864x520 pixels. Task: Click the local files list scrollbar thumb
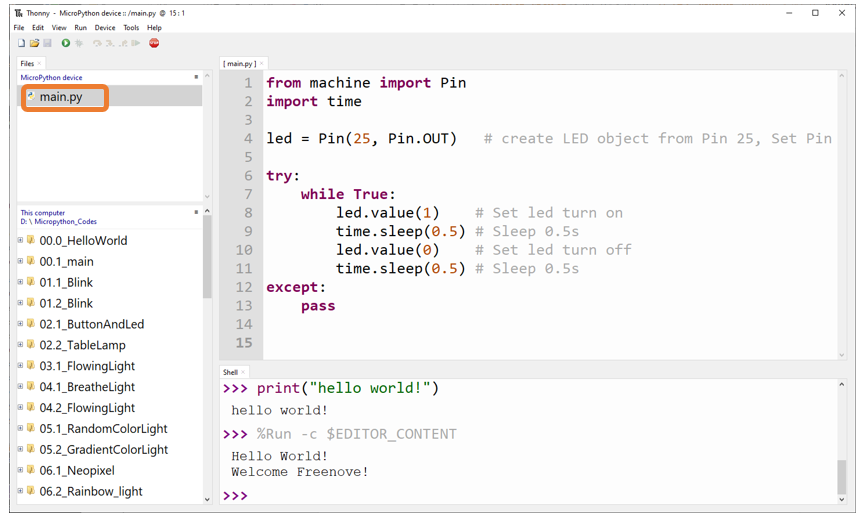pos(207,256)
